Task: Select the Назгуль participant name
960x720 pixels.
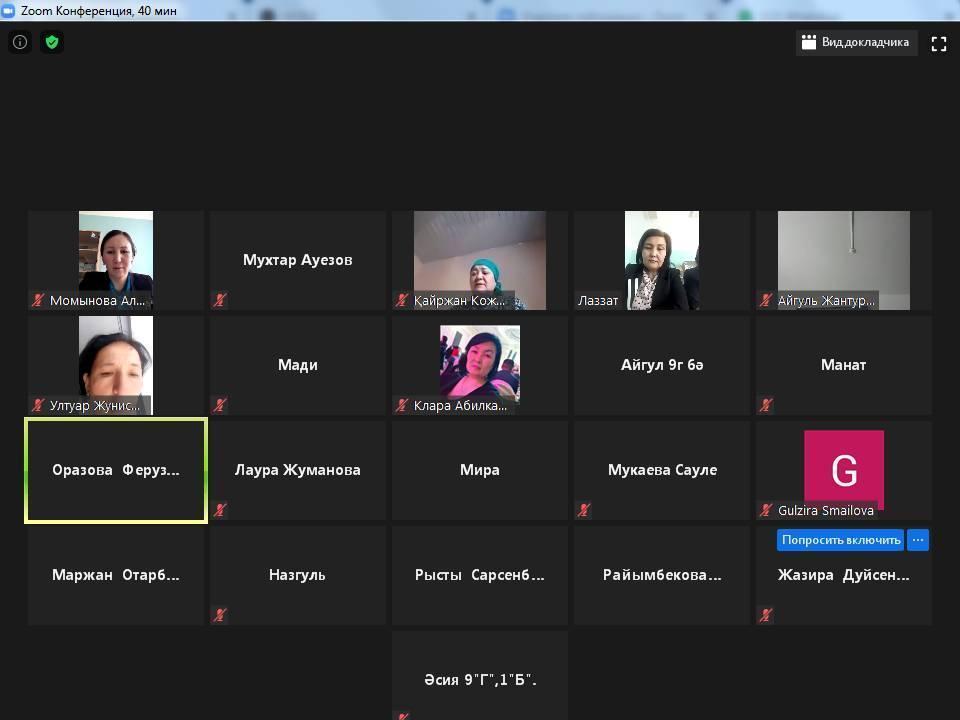Action: click(x=298, y=575)
